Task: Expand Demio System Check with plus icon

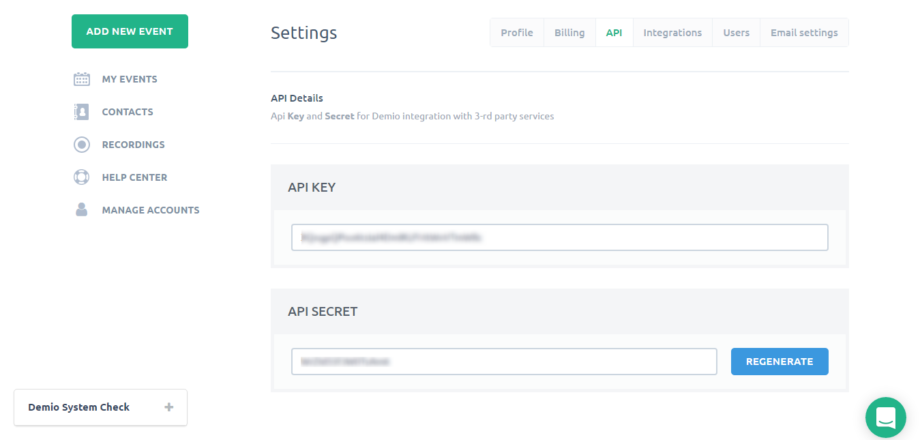Action: [x=169, y=407]
